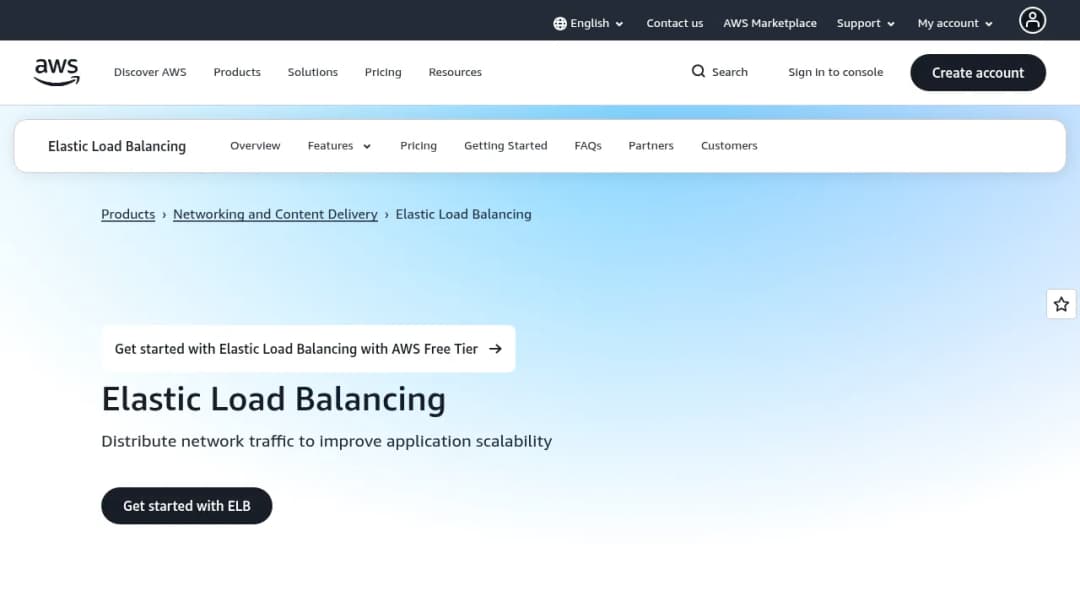The width and height of the screenshot is (1080, 608).
Task: Click the AWS logo
Action: click(x=56, y=72)
